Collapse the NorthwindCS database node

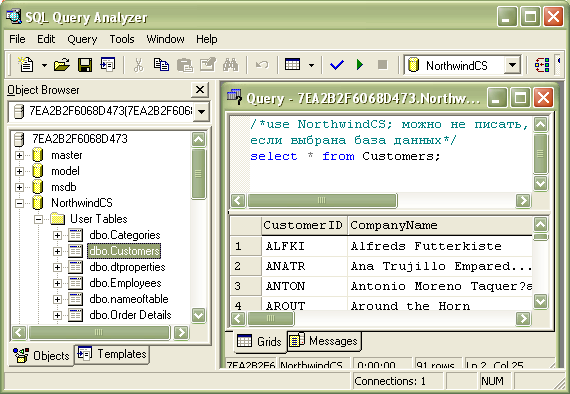(x=19, y=203)
